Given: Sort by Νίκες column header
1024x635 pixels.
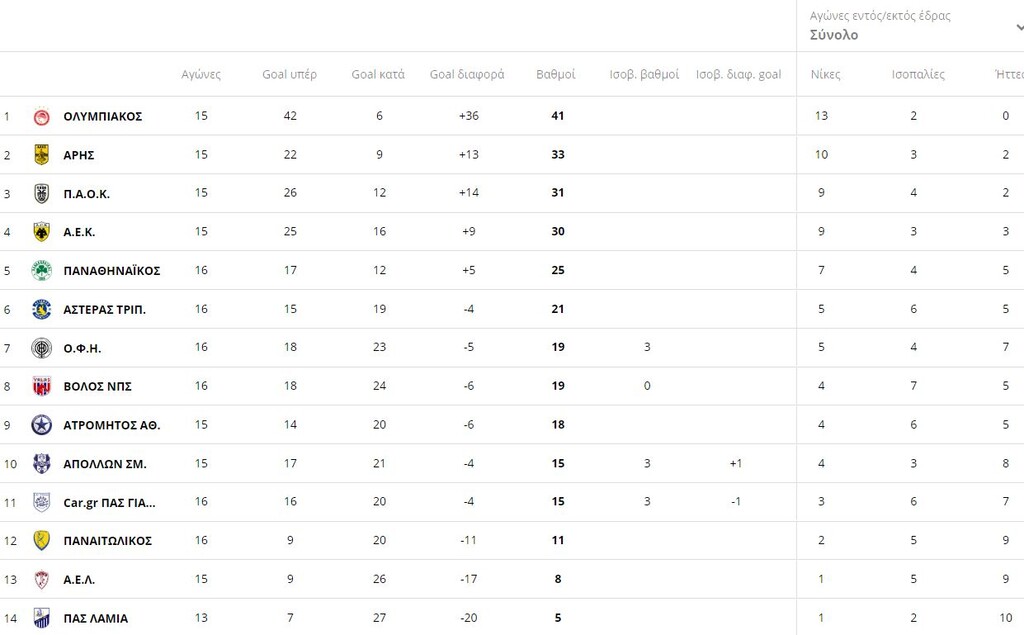Looking at the screenshot, I should 825,74.
